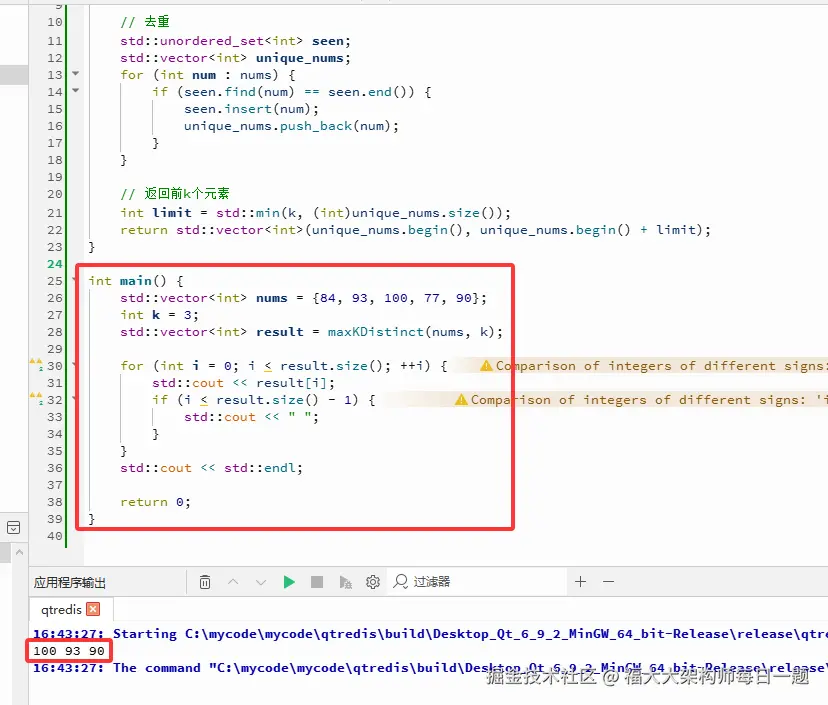The image size is (828, 705).
Task: Click 'limit' variable on line 21
Action: [172, 212]
